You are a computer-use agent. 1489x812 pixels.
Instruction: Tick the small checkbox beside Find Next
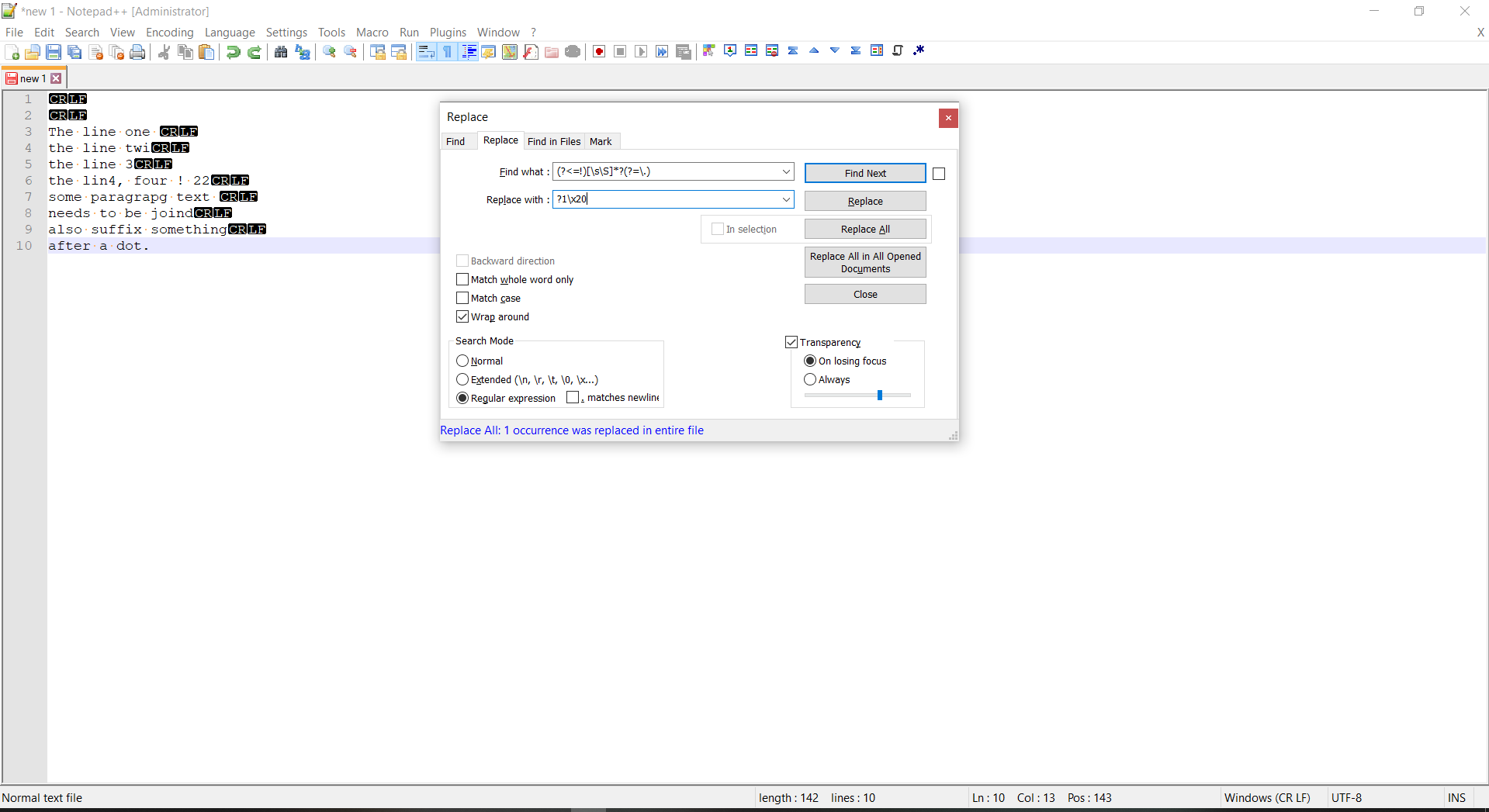[939, 174]
